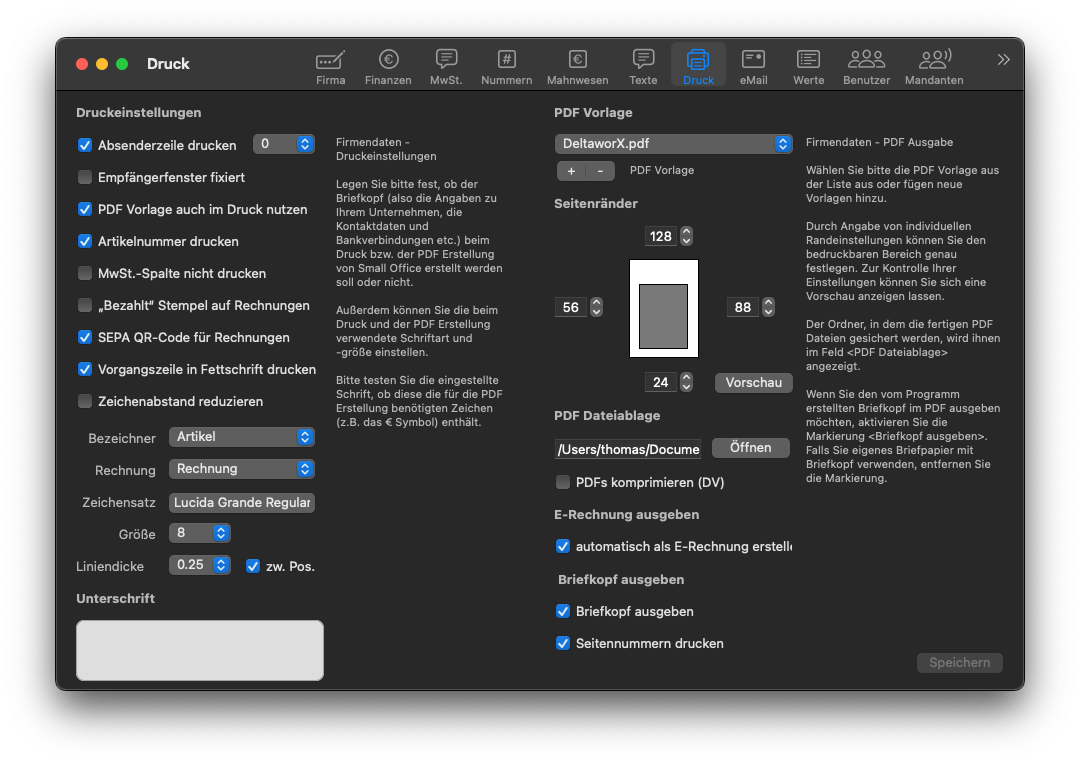Click the top margin stepper arrows

click(x=686, y=237)
